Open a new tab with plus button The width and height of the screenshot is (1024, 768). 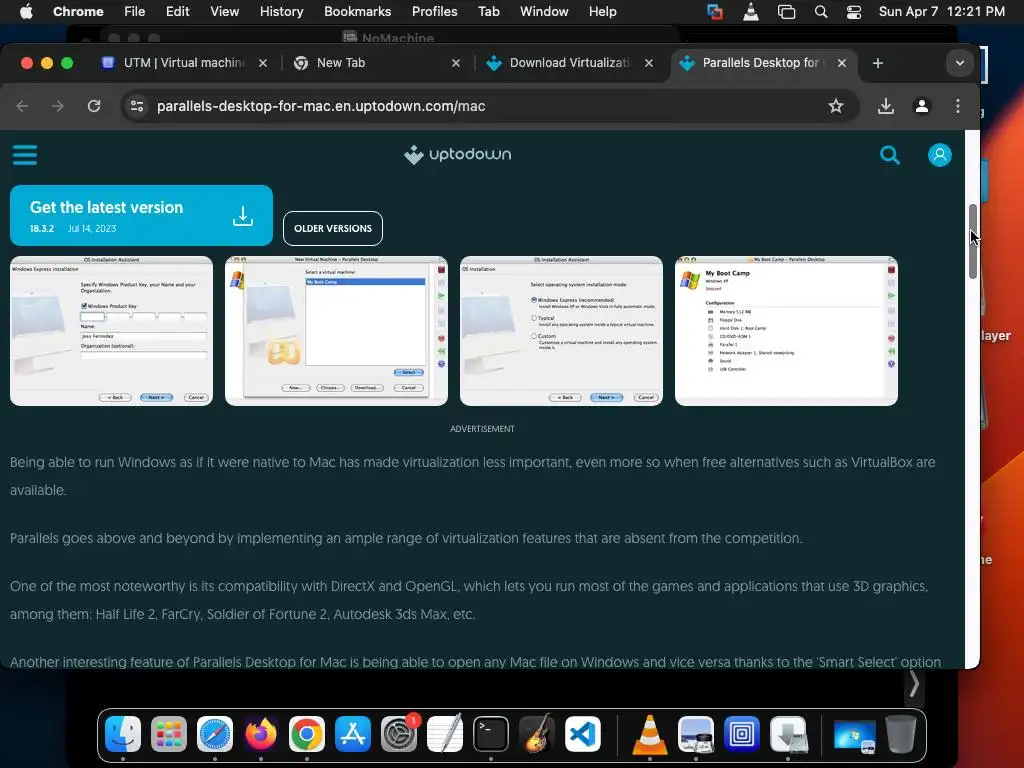878,63
